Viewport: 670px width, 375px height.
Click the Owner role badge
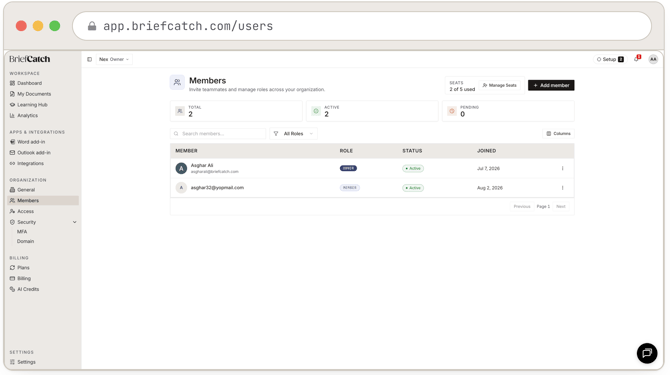pyautogui.click(x=348, y=168)
